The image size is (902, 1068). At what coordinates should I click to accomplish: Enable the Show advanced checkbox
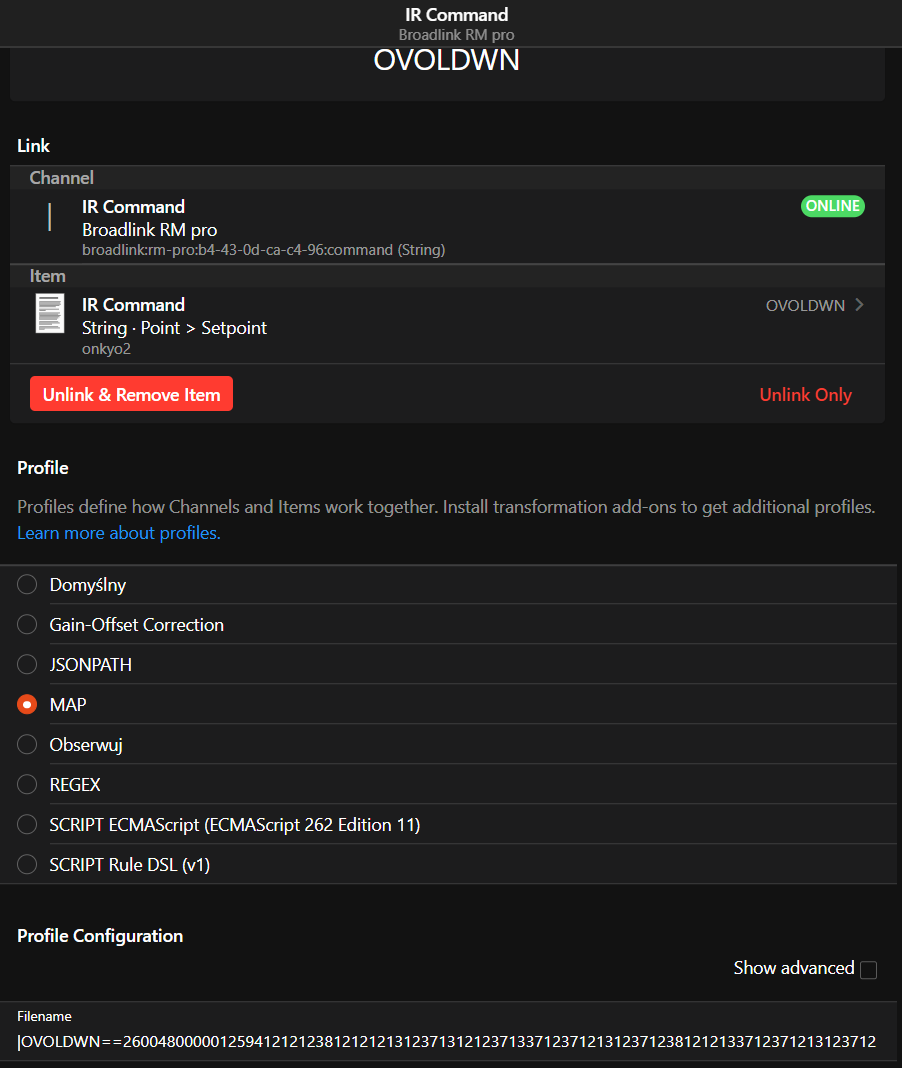868,970
